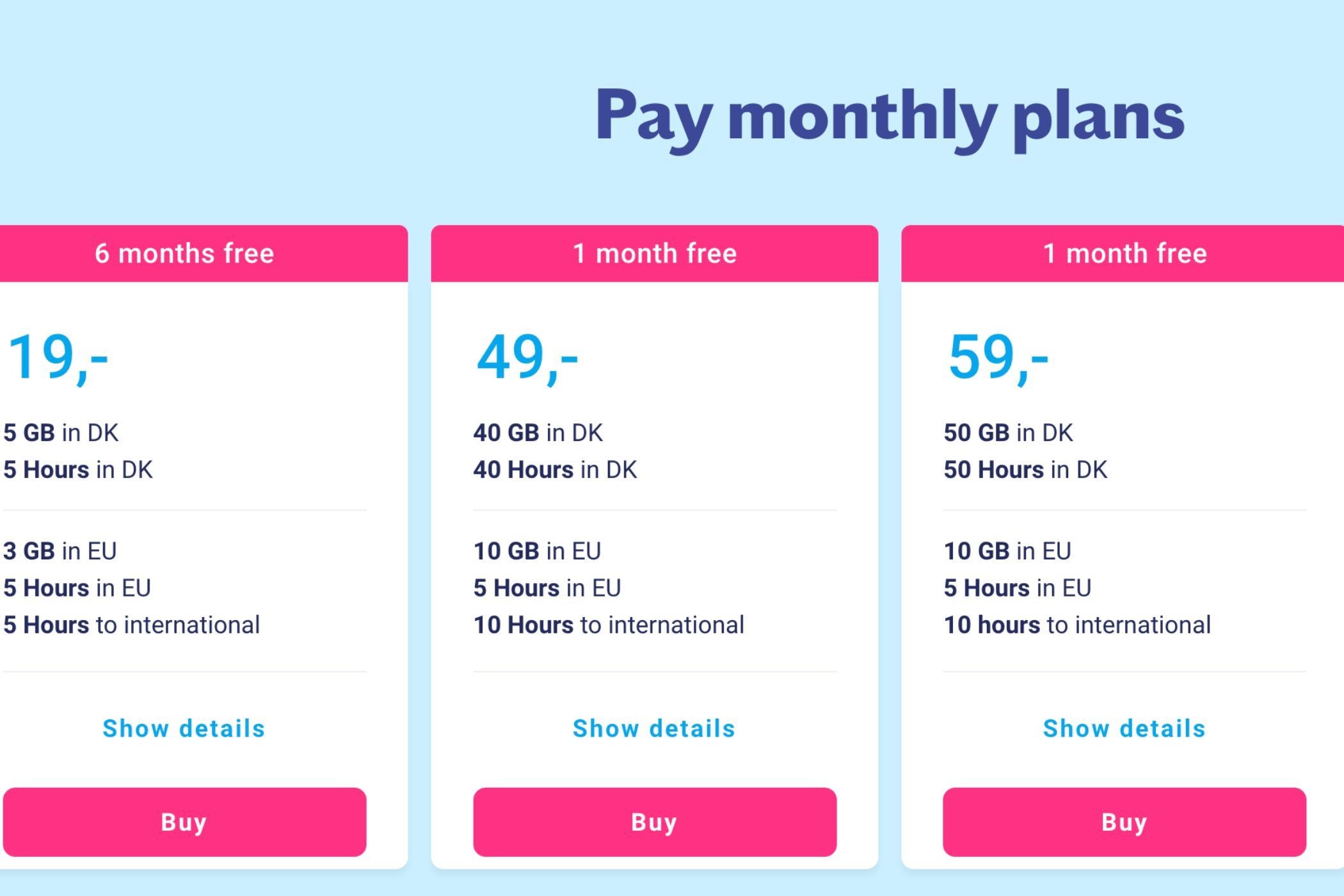Image resolution: width=1344 pixels, height=896 pixels.
Task: Click the 49,- plan's 1 month free banner
Action: 655,253
